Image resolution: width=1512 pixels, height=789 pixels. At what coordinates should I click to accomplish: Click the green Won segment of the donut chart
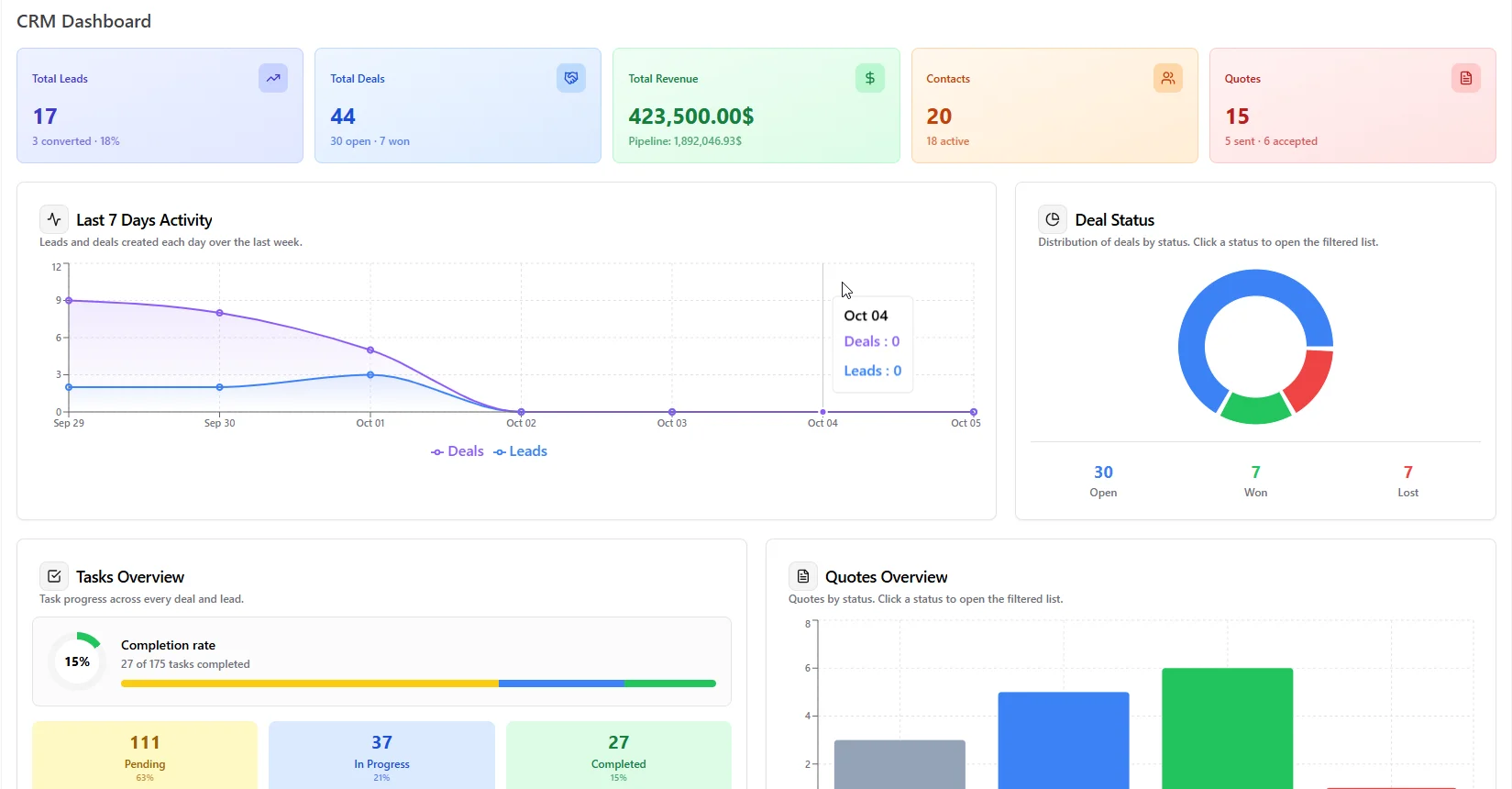click(x=1255, y=409)
